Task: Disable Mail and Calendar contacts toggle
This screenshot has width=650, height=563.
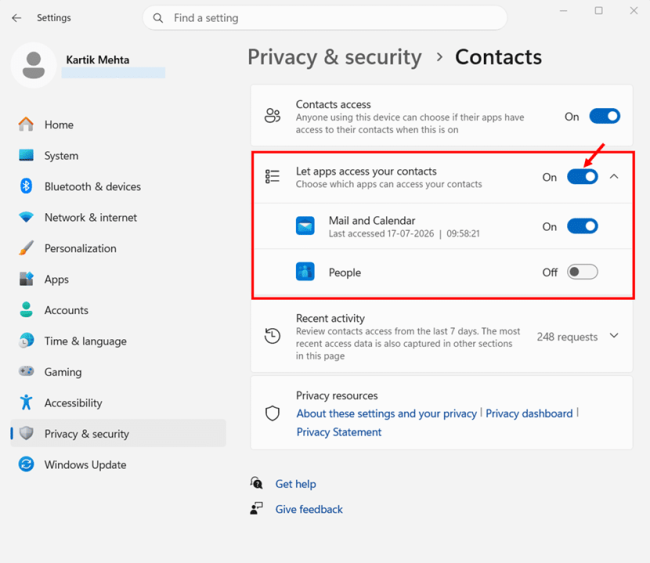Action: 582,226
